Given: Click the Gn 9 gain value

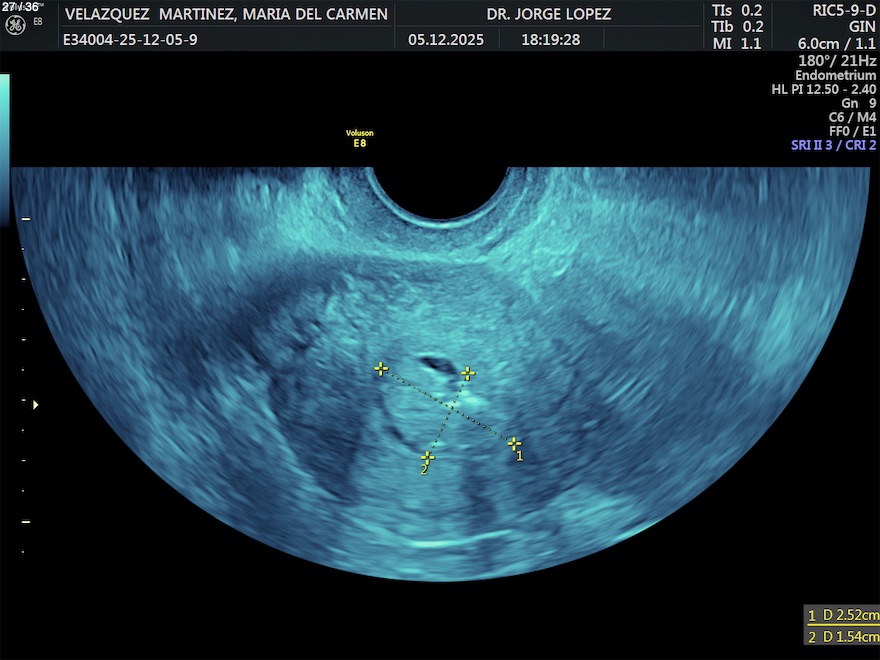Looking at the screenshot, I should [x=858, y=103].
